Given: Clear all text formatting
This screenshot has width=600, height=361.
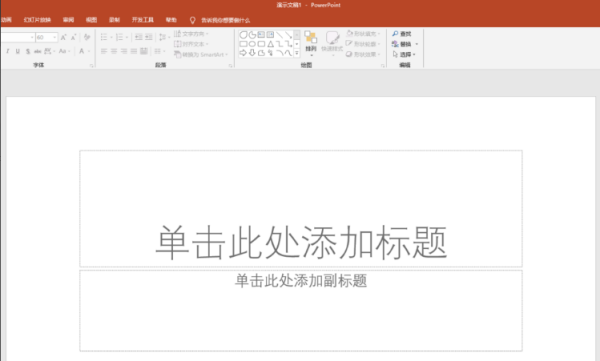Looking at the screenshot, I should coord(87,37).
